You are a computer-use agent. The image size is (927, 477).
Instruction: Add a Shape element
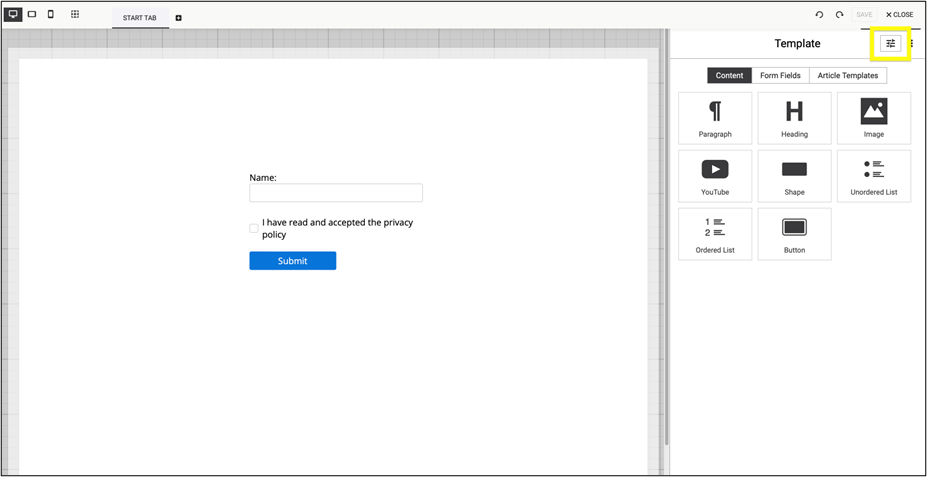794,176
